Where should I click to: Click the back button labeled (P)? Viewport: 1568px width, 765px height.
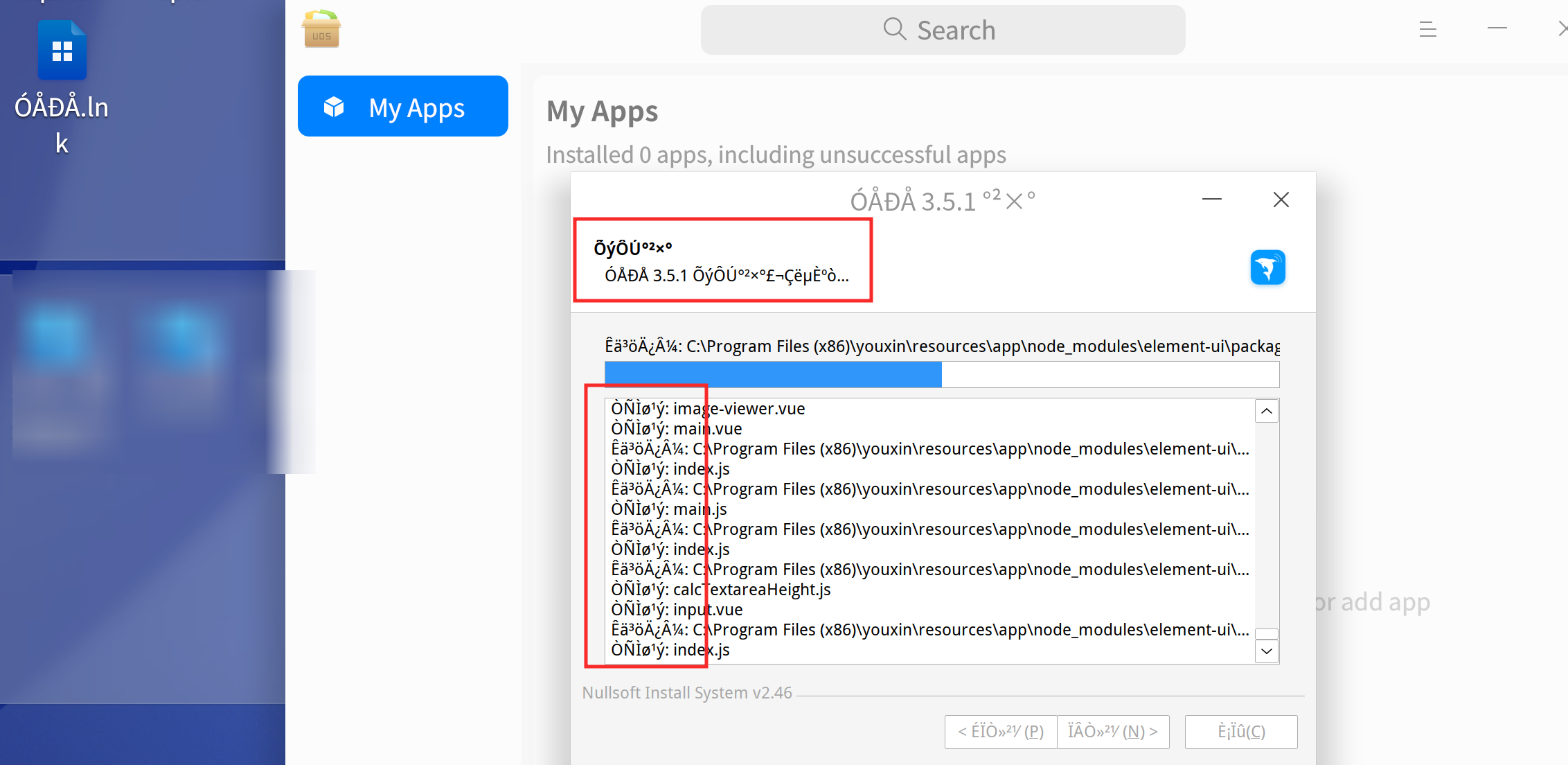[x=1001, y=732]
